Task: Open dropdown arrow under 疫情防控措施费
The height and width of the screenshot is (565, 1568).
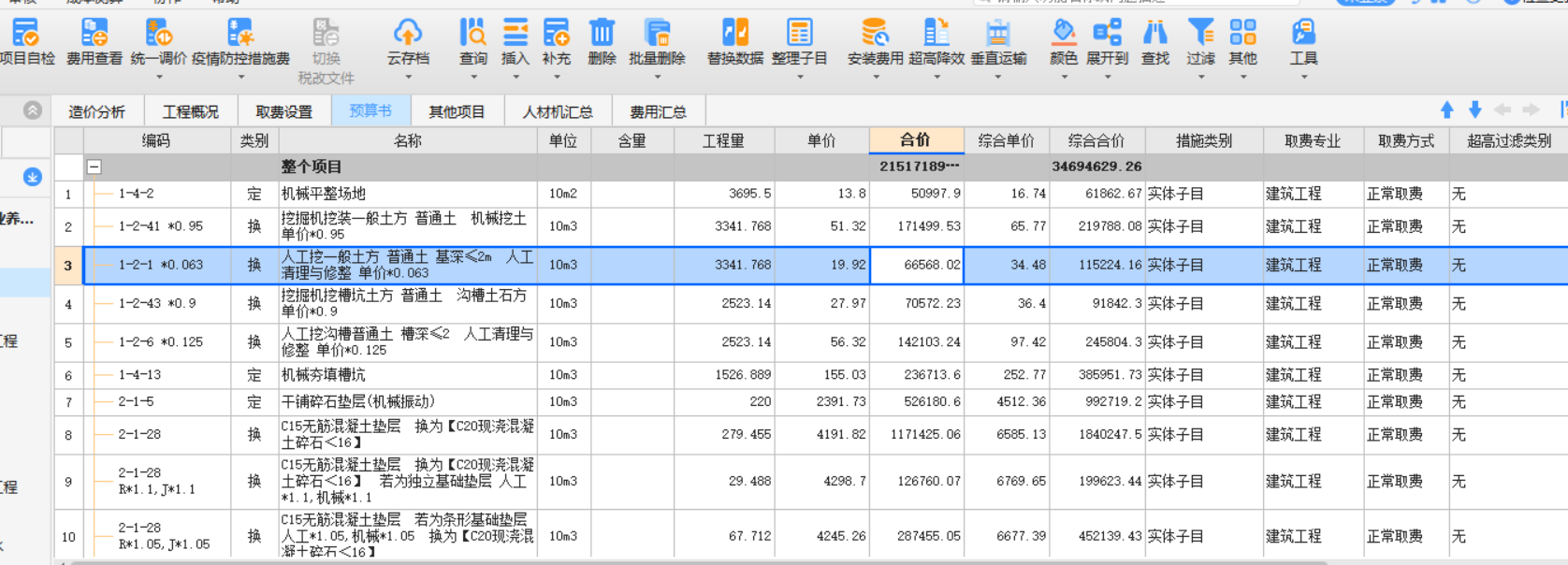Action: coord(240,77)
